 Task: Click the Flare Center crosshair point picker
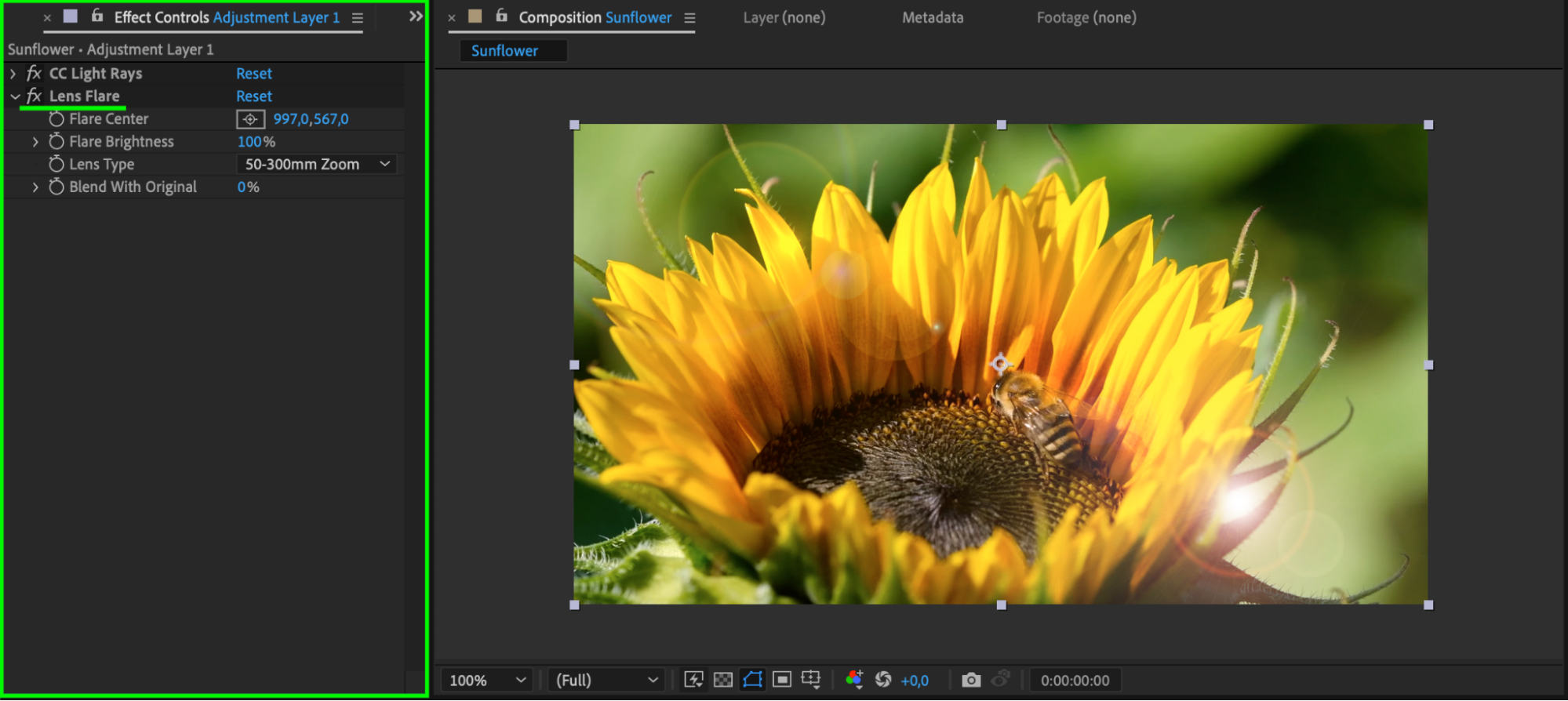pos(250,119)
